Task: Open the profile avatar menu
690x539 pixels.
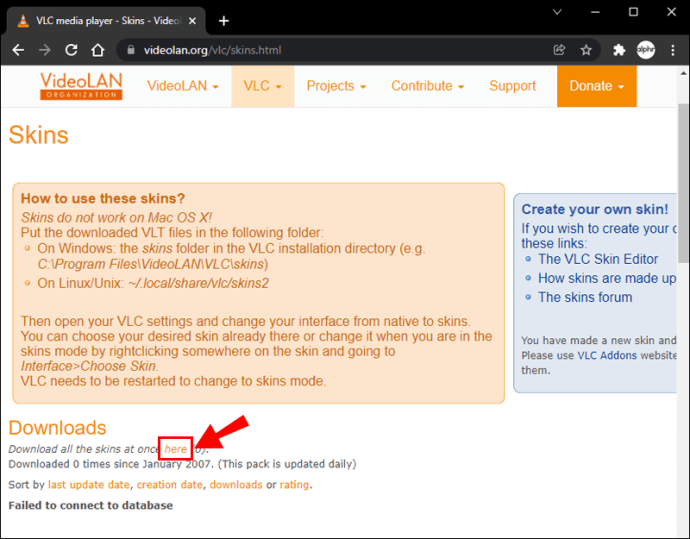Action: 646,50
